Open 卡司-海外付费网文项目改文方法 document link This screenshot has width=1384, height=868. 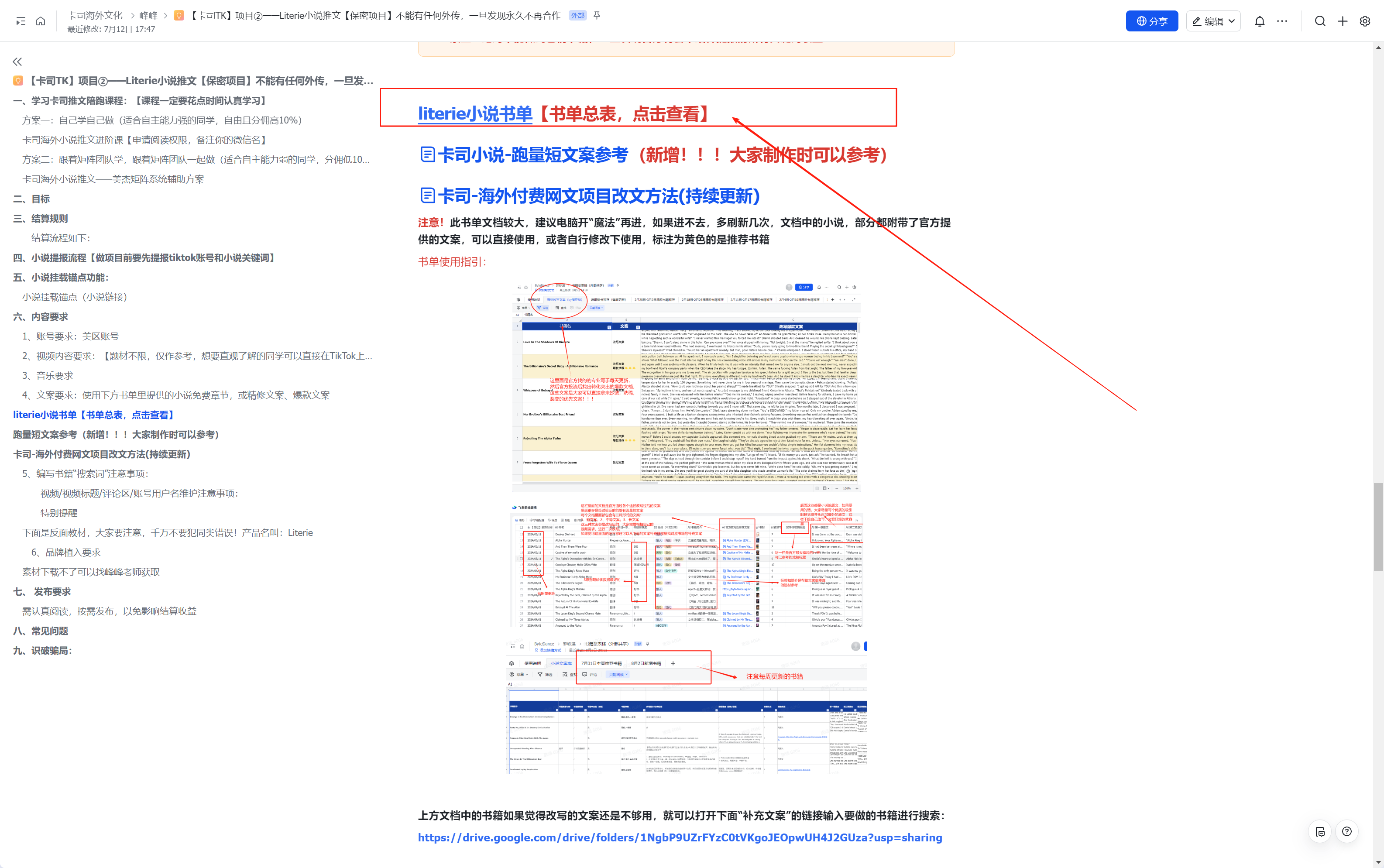pos(590,196)
